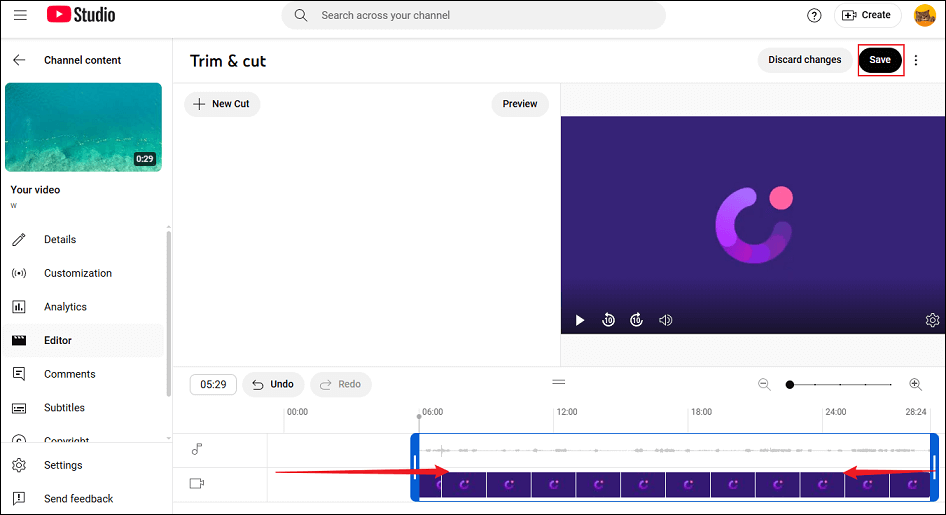Click the "Trim & cut" heading
The height and width of the screenshot is (515, 946).
(228, 61)
